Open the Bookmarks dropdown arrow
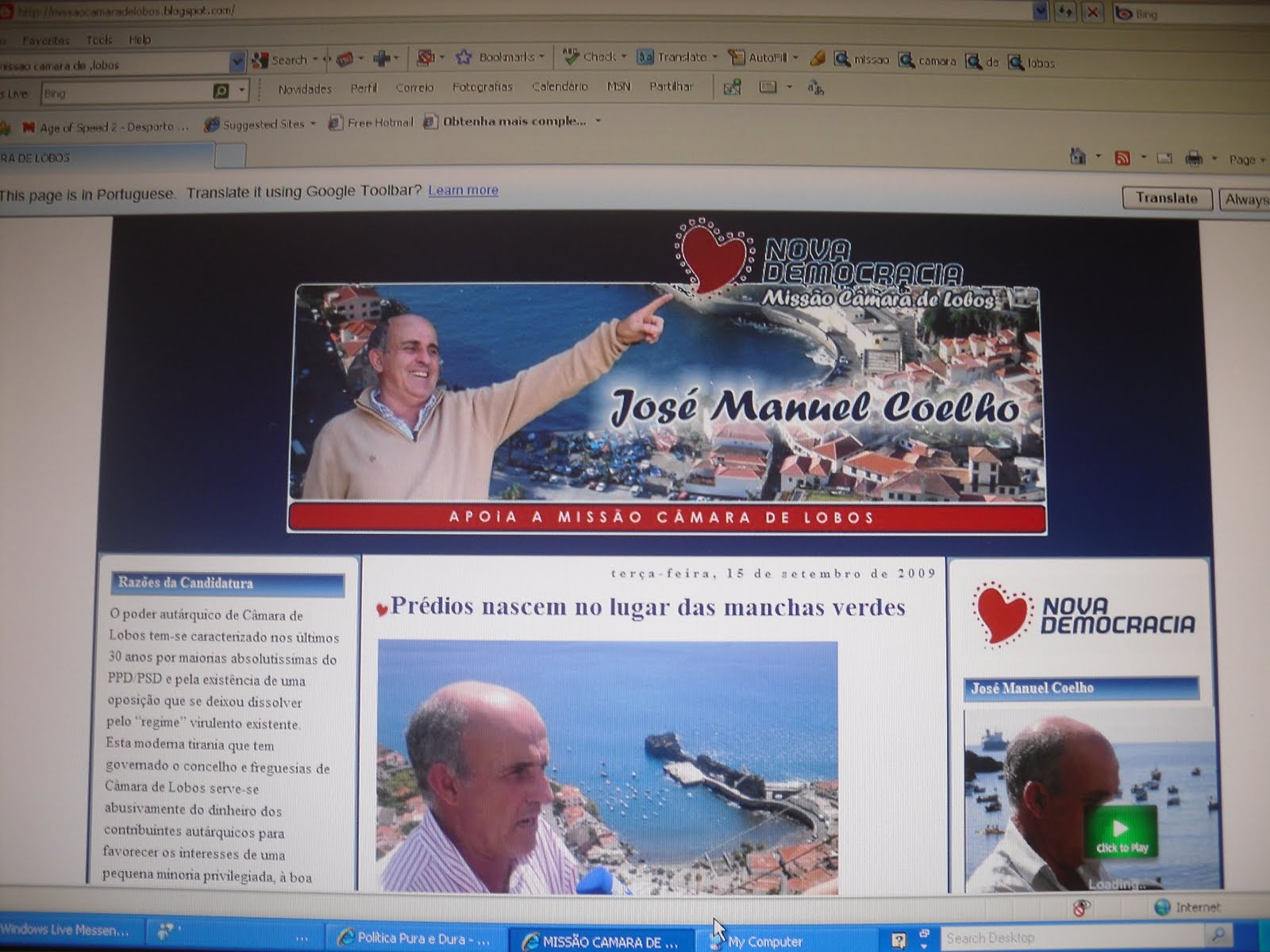 click(x=541, y=56)
